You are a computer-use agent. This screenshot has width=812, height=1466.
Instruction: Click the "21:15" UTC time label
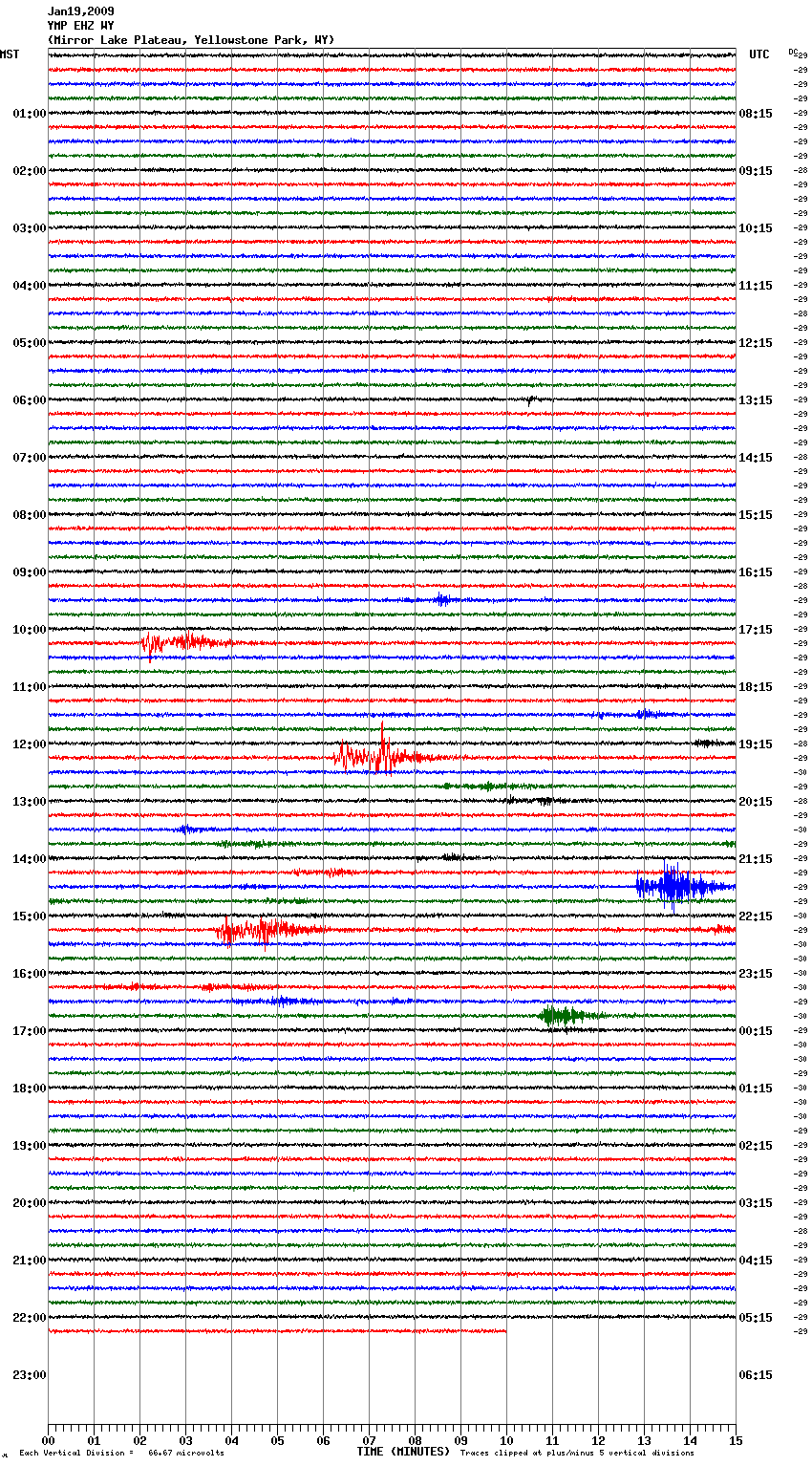click(x=756, y=859)
